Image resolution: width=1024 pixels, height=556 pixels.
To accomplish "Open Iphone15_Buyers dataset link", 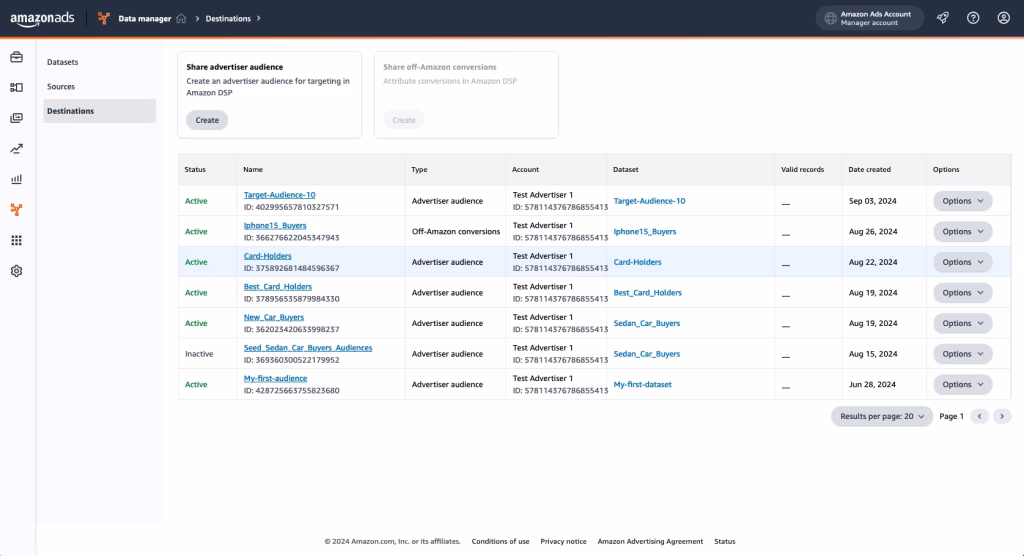I will tap(645, 232).
